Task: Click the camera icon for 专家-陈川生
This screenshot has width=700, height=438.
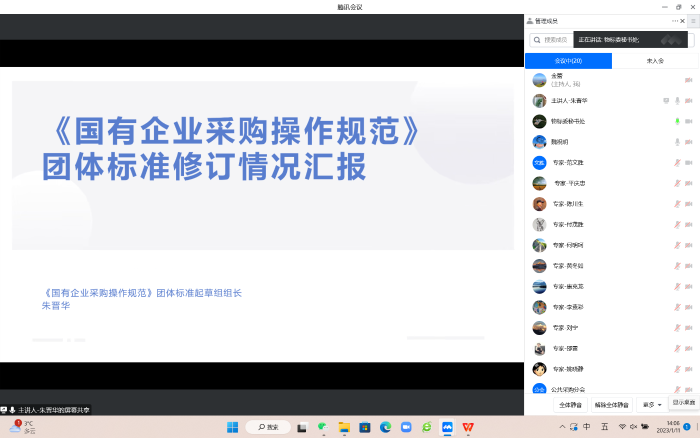Action: point(688,204)
